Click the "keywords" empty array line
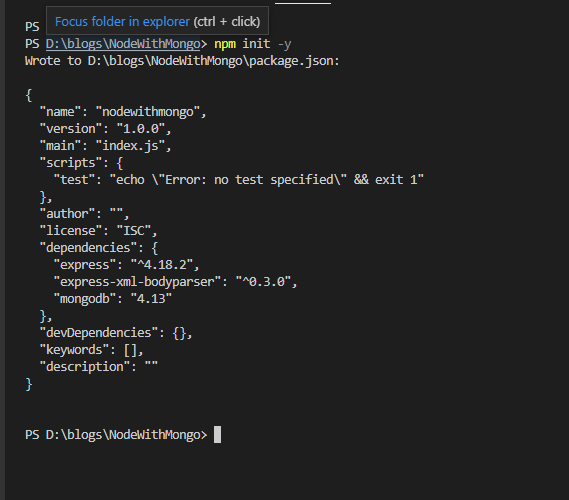The height and width of the screenshot is (500, 569). [x=91, y=349]
